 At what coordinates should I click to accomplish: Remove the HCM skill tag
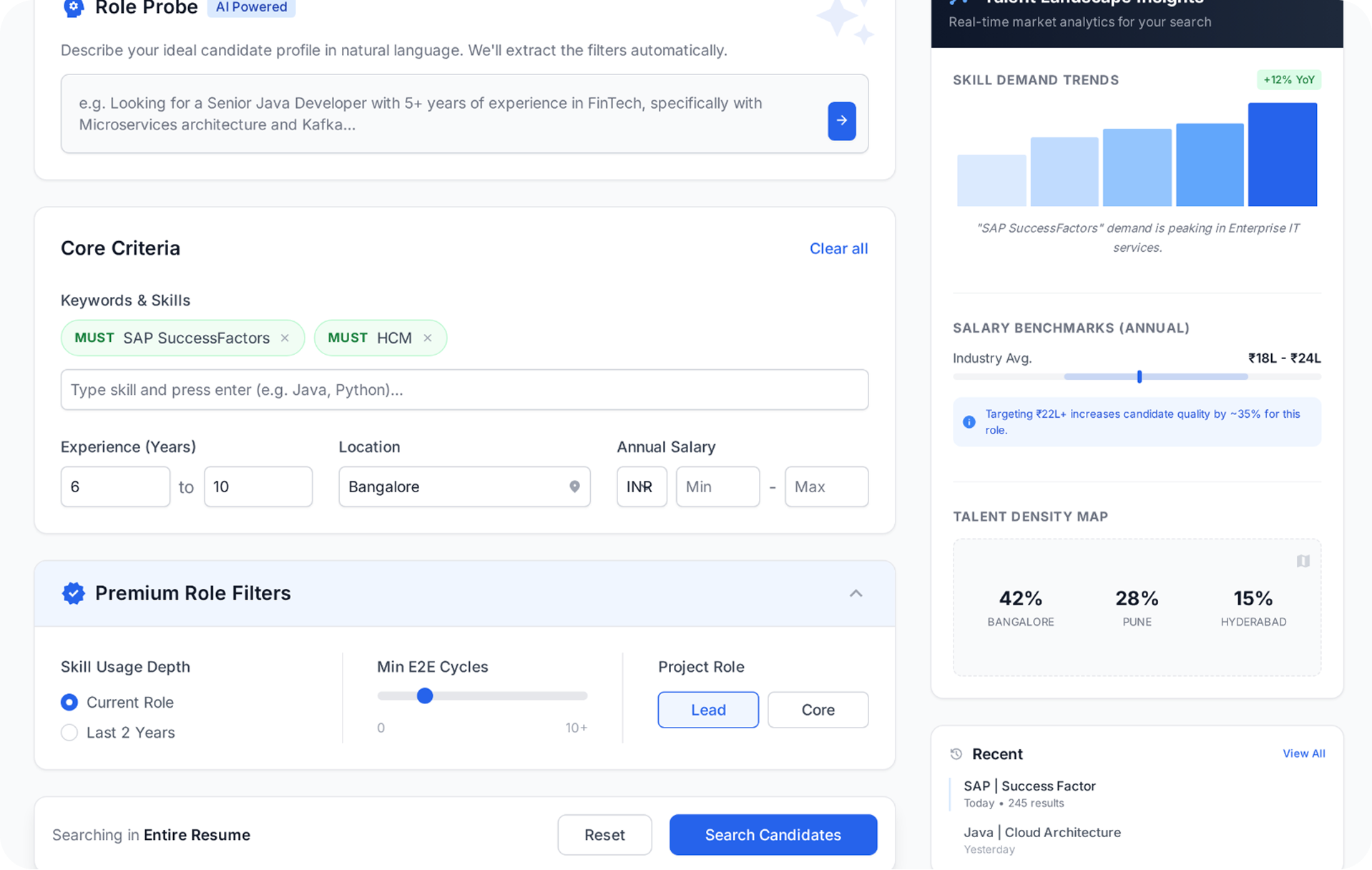coord(427,338)
